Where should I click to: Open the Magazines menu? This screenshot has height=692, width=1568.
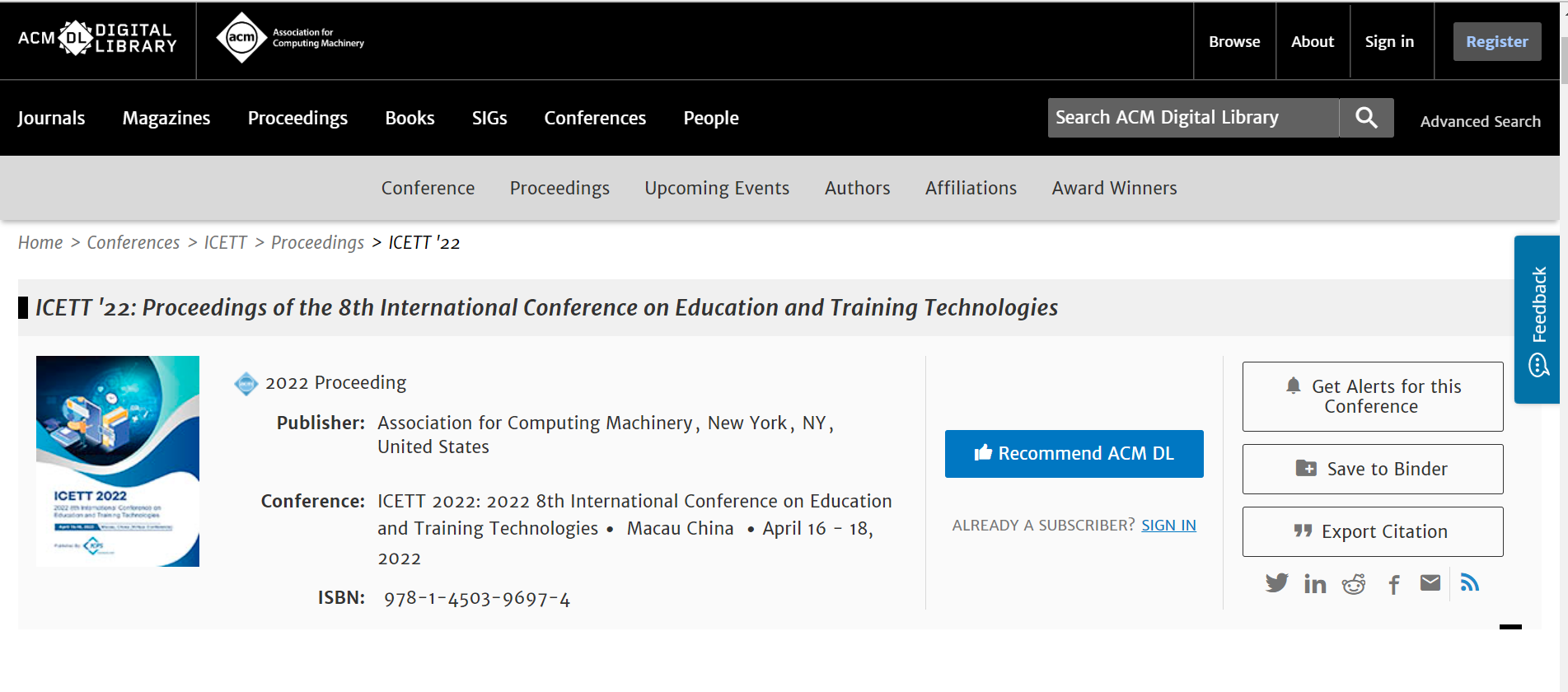click(166, 118)
